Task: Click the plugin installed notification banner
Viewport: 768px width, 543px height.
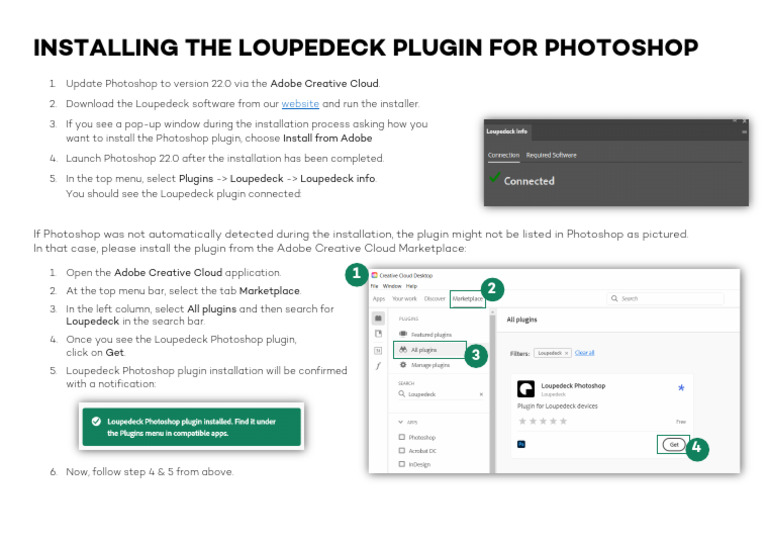Action: pos(192,427)
